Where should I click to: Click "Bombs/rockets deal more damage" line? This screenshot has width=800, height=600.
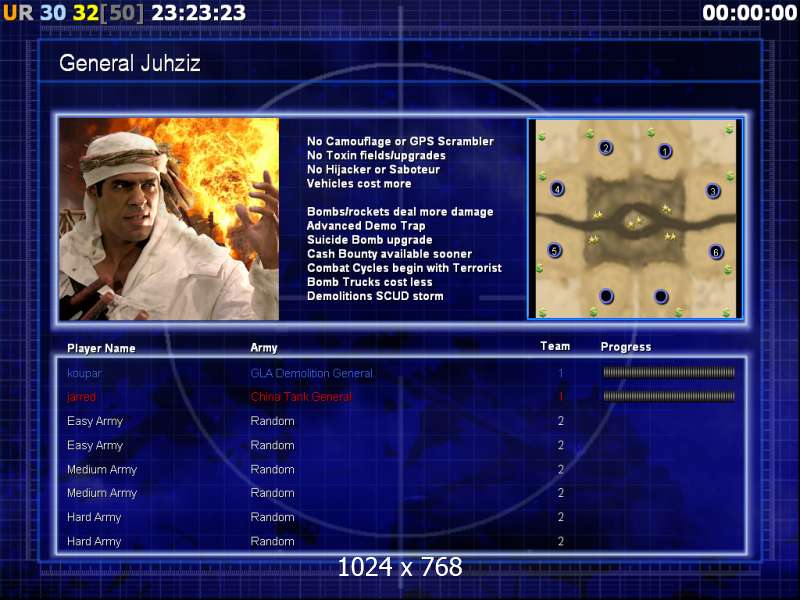pyautogui.click(x=400, y=212)
